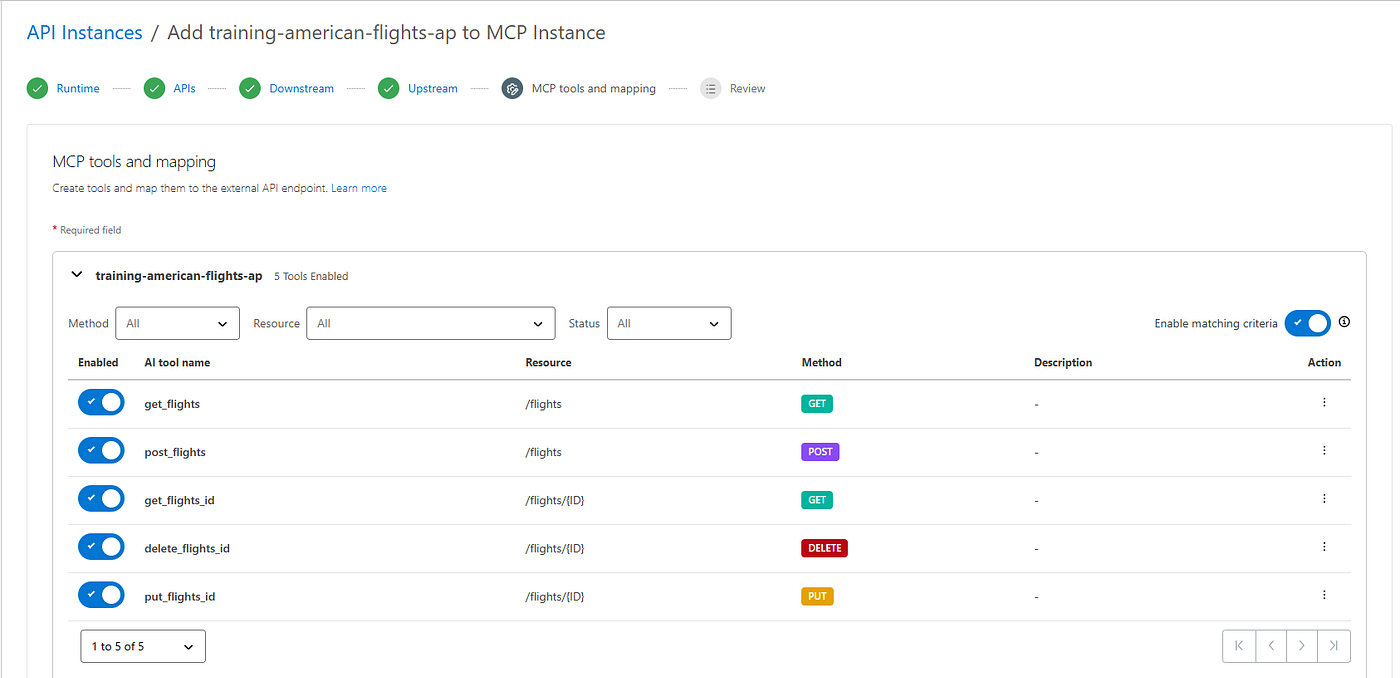Click the GET method badge for get_flights_id
Image resolution: width=1400 pixels, height=678 pixels.
point(817,500)
